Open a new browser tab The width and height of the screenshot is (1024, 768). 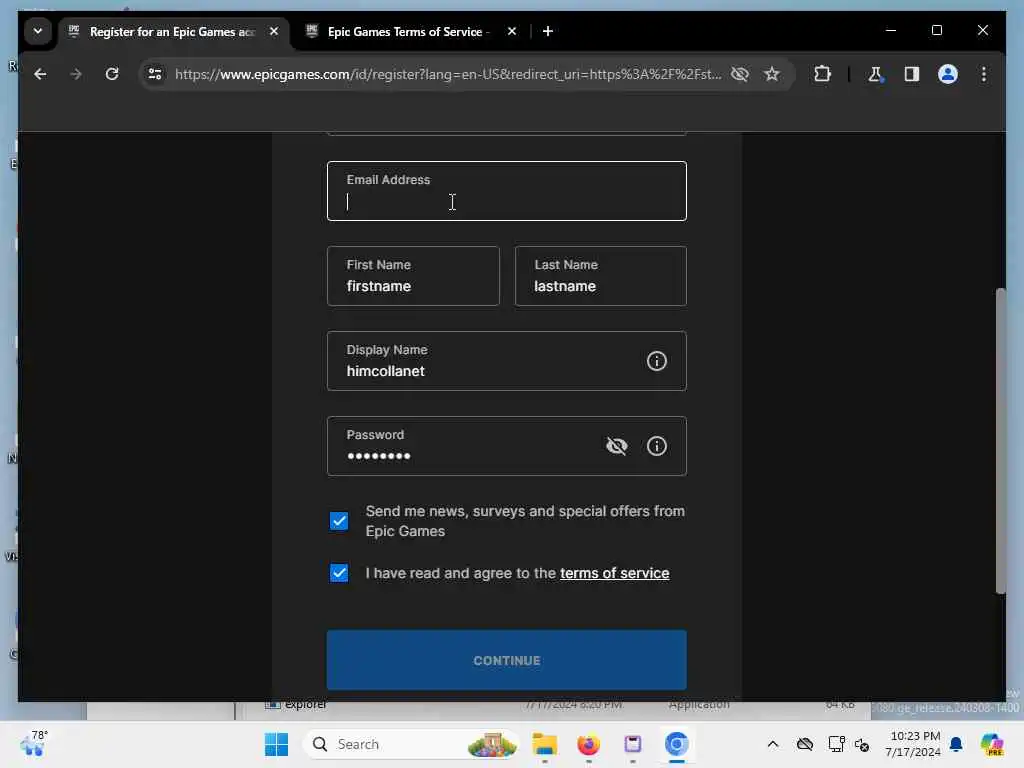[x=548, y=31]
